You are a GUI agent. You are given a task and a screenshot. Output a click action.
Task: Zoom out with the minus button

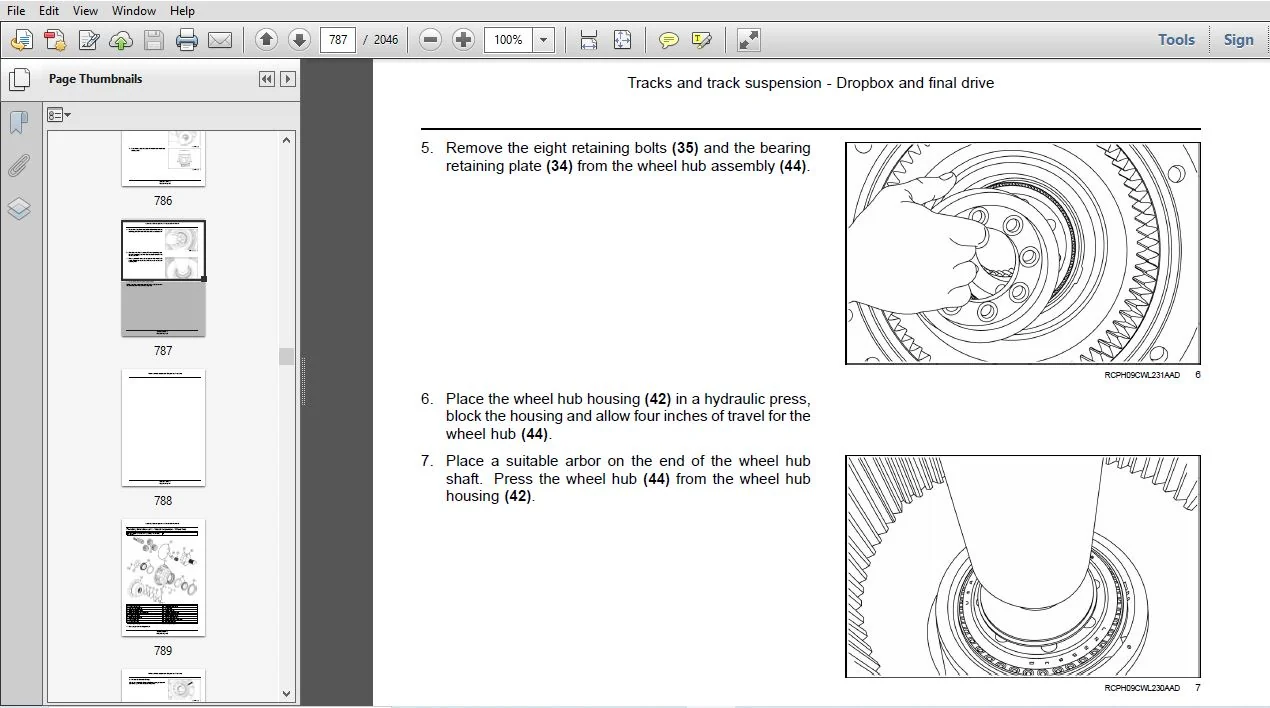430,40
